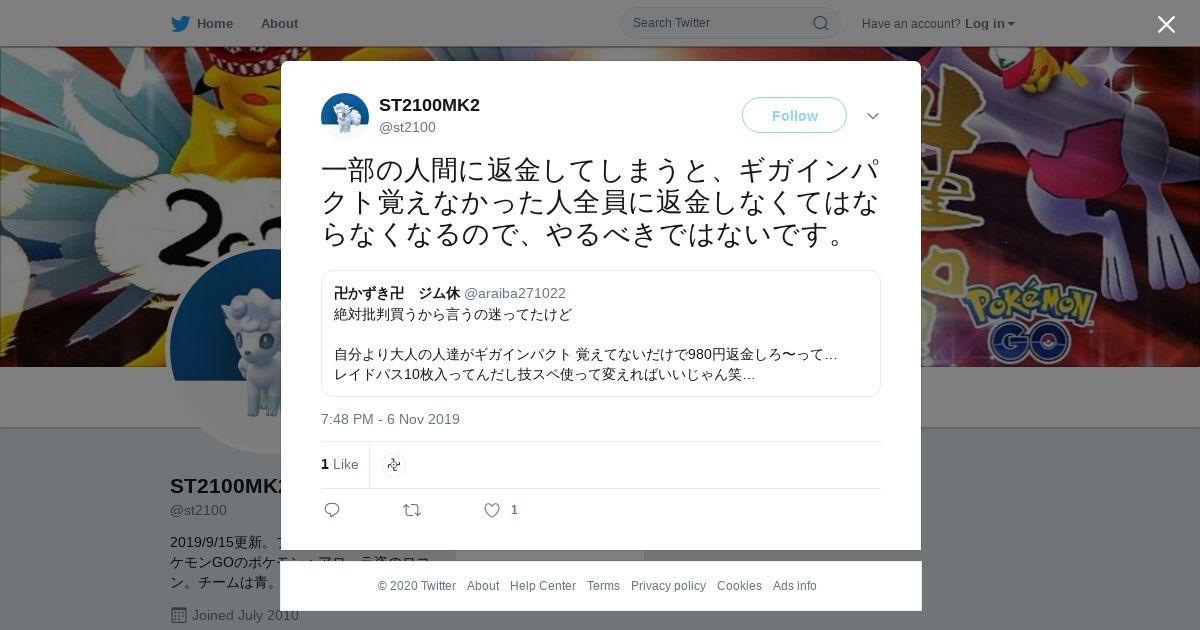This screenshot has height=630, width=1200.
Task: Open quoted tweet by @araiba271022
Action: [x=601, y=334]
